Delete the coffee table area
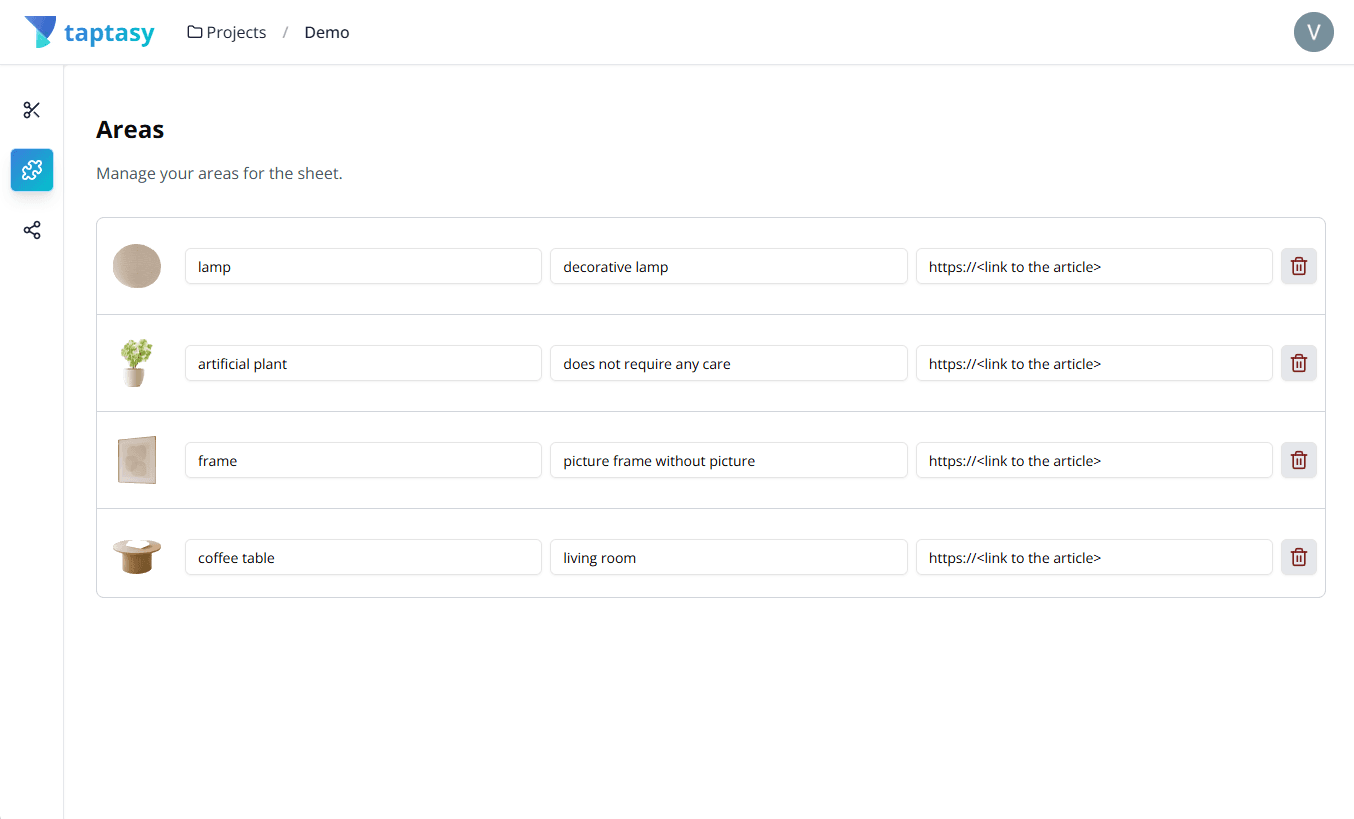Viewport: 1354px width, 819px height. (x=1298, y=557)
